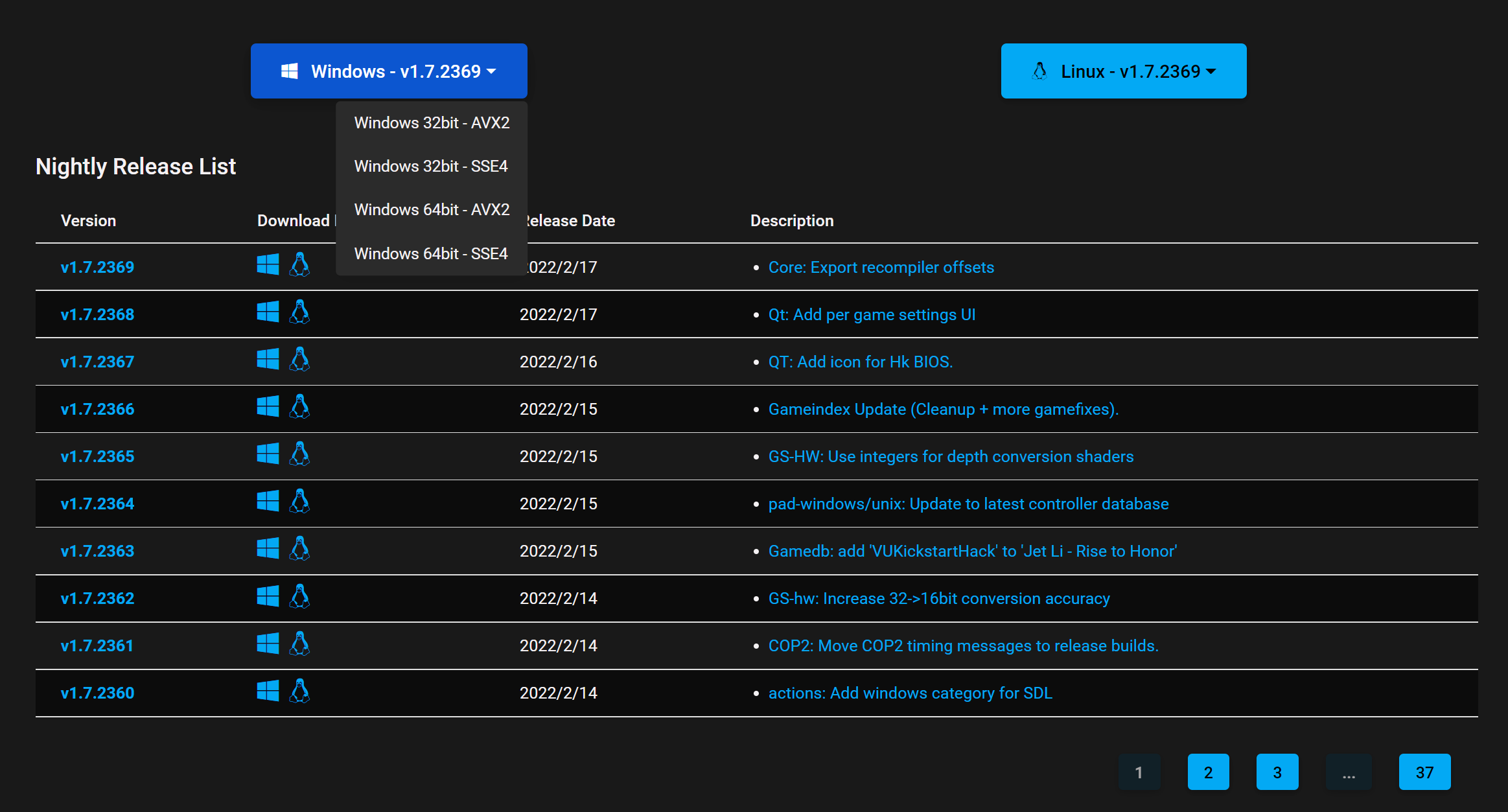
Task: Click Windows icon in v1.7.2360 row
Action: pos(268,690)
